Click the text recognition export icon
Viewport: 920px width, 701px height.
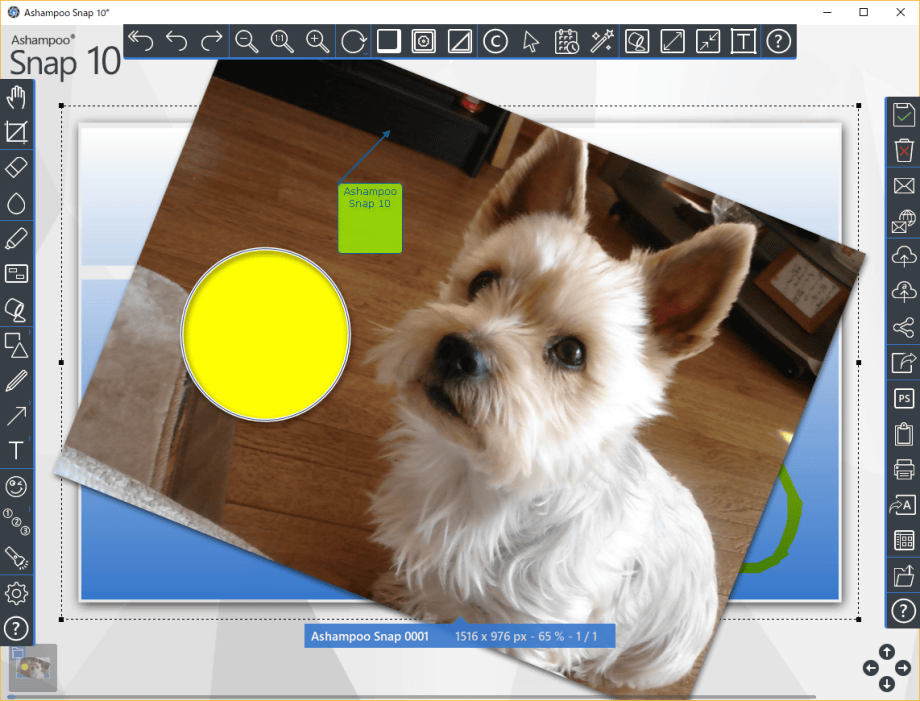[x=903, y=505]
